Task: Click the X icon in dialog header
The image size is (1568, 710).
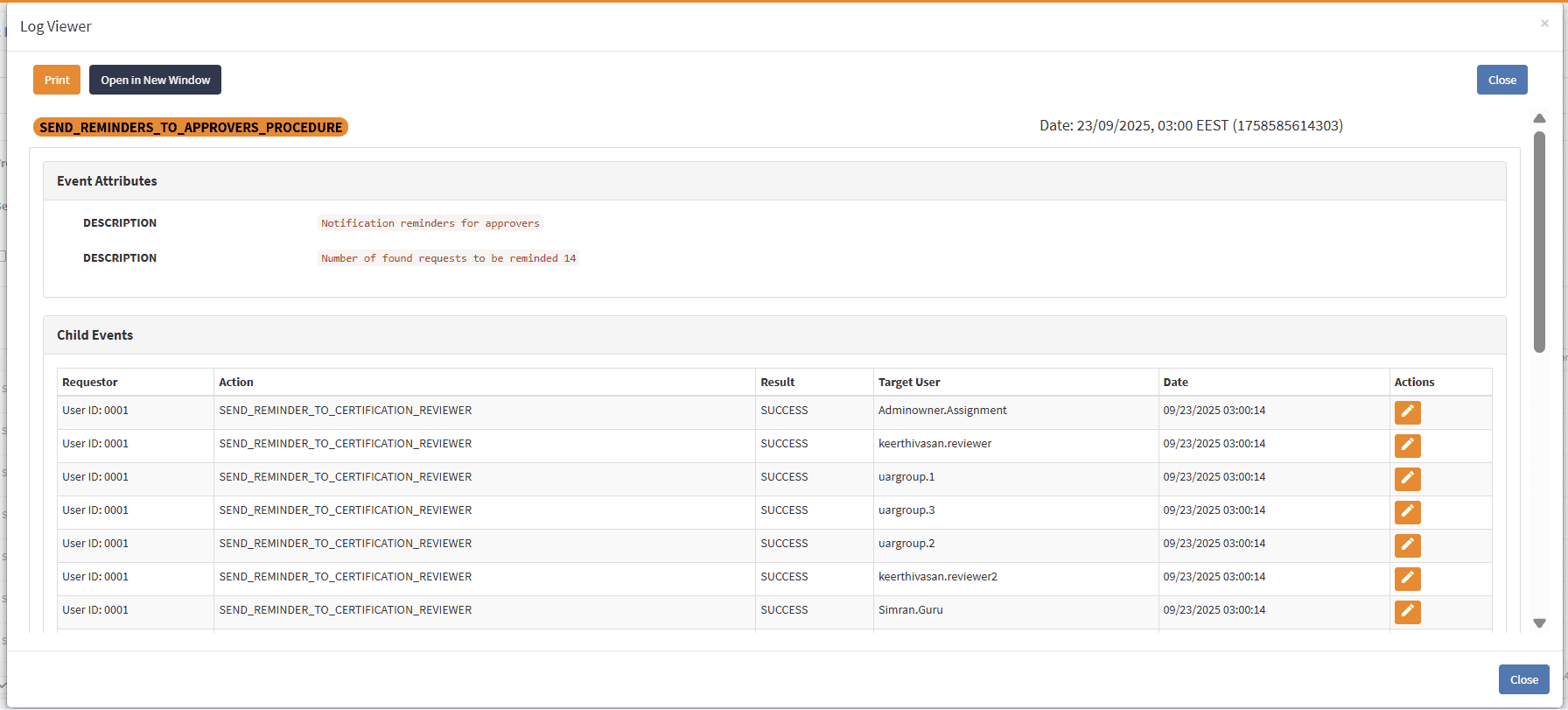Action: 1544,24
